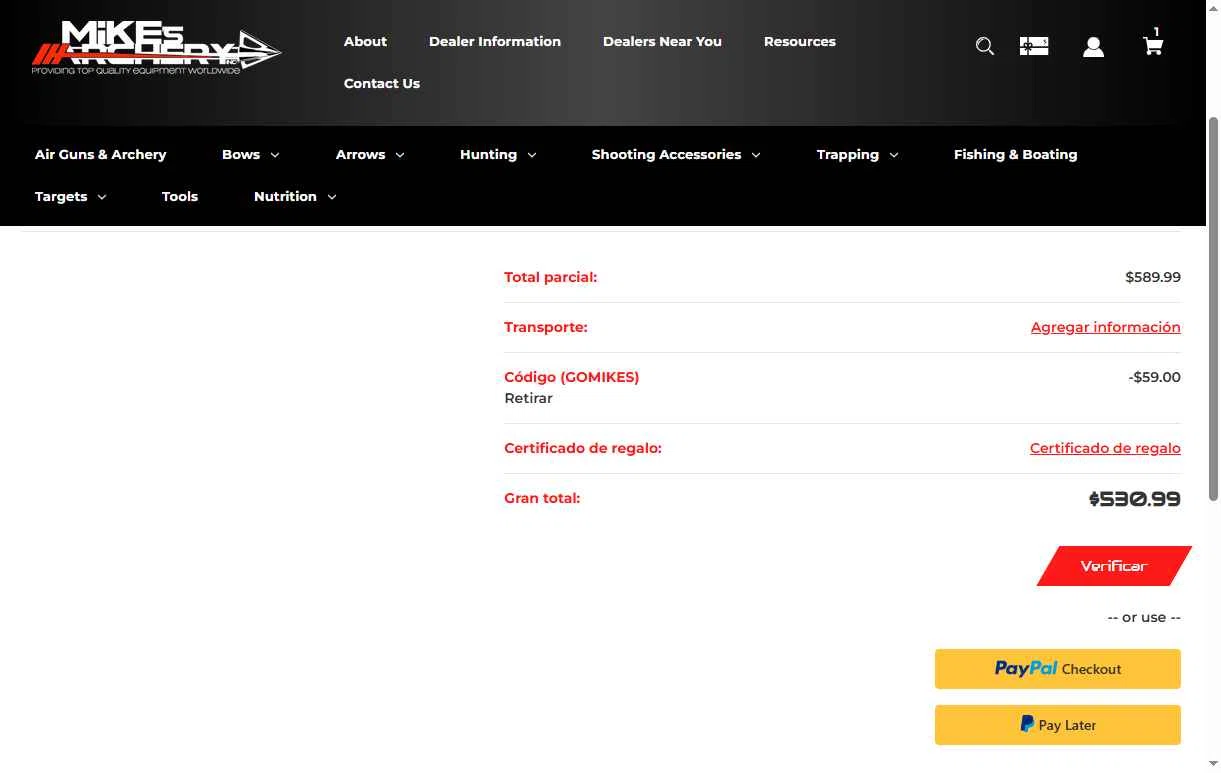This screenshot has height=773, width=1221.
Task: Open Dealers Near You
Action: click(662, 41)
